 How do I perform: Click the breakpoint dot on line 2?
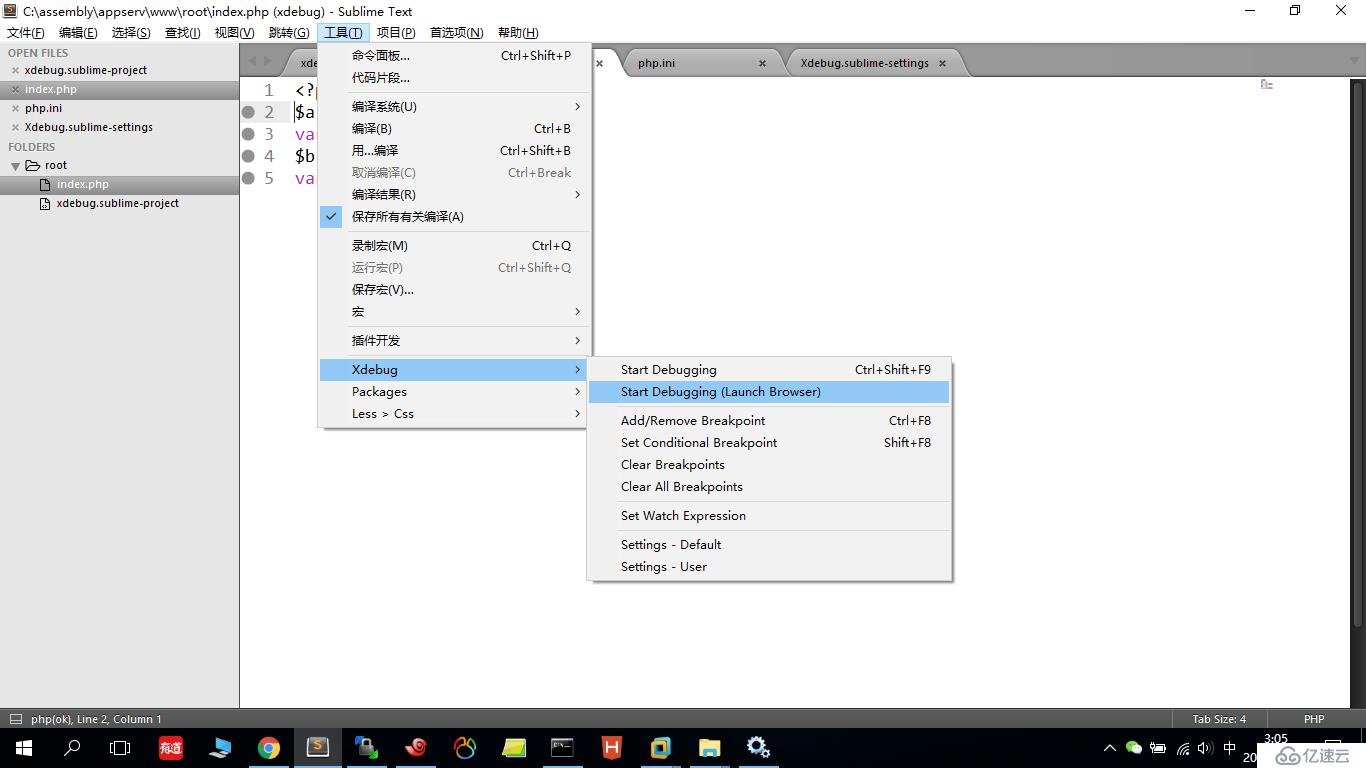point(248,112)
